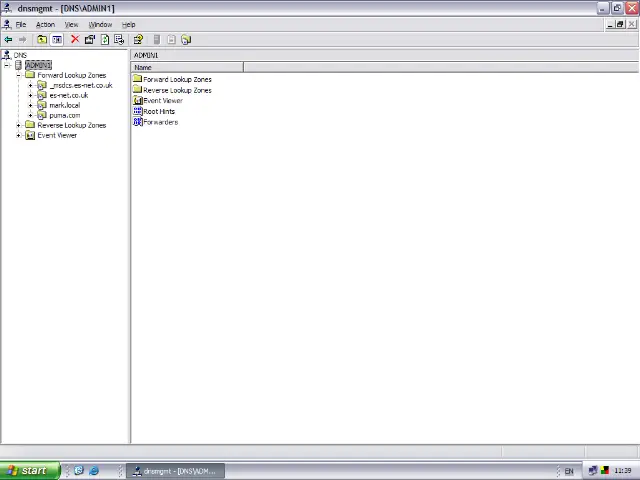Click the network computers tray icon
640x480 pixels.
(593, 471)
